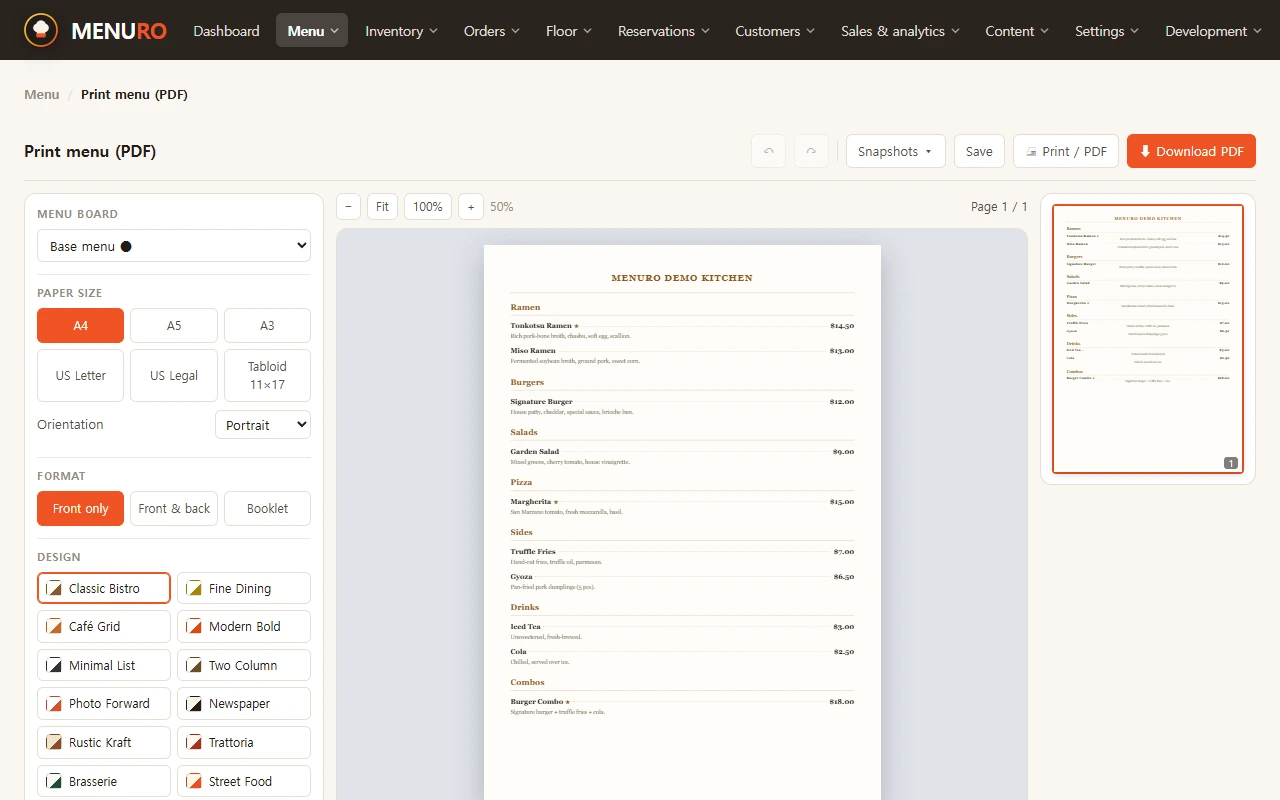Expand the Inventory nav menu
This screenshot has width=1280, height=800.
point(401,31)
